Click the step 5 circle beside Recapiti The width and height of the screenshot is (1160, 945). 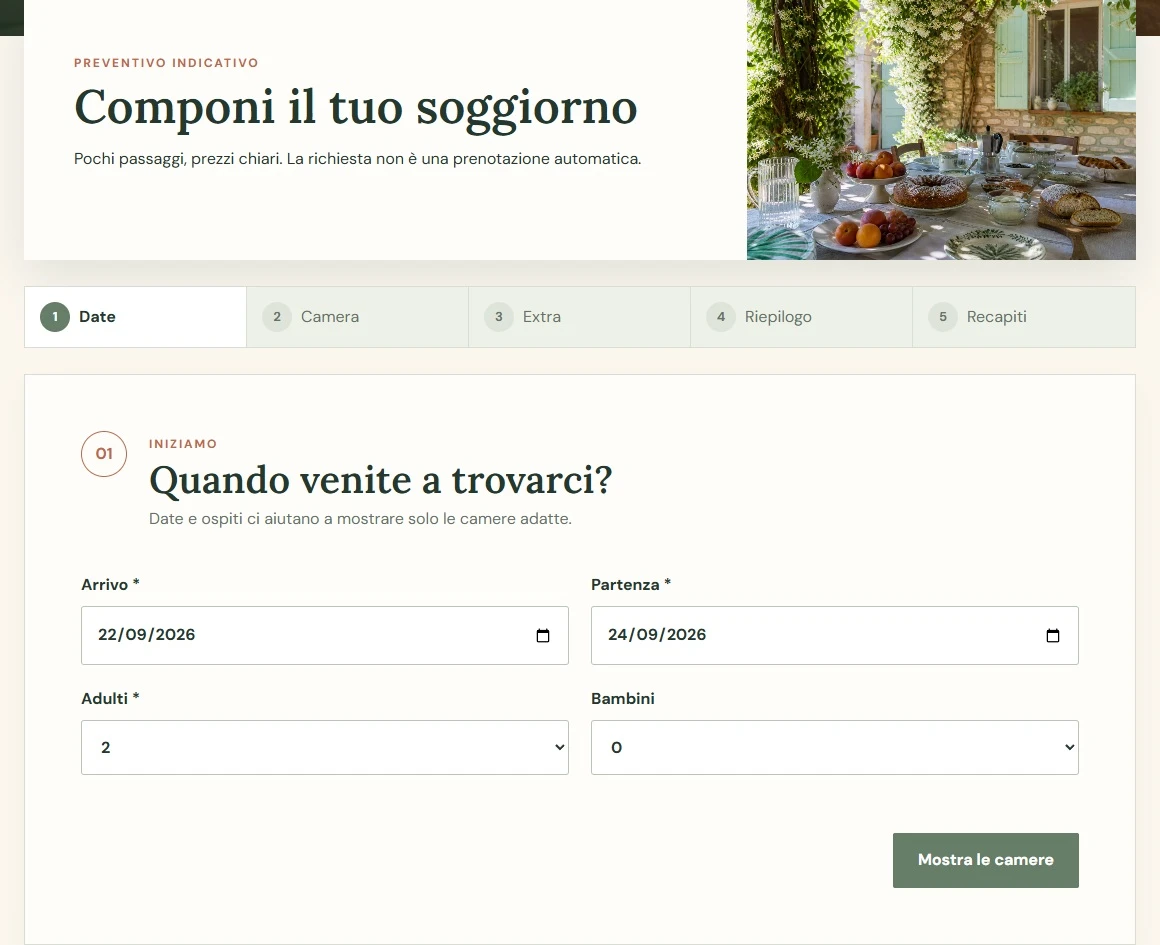(x=942, y=317)
